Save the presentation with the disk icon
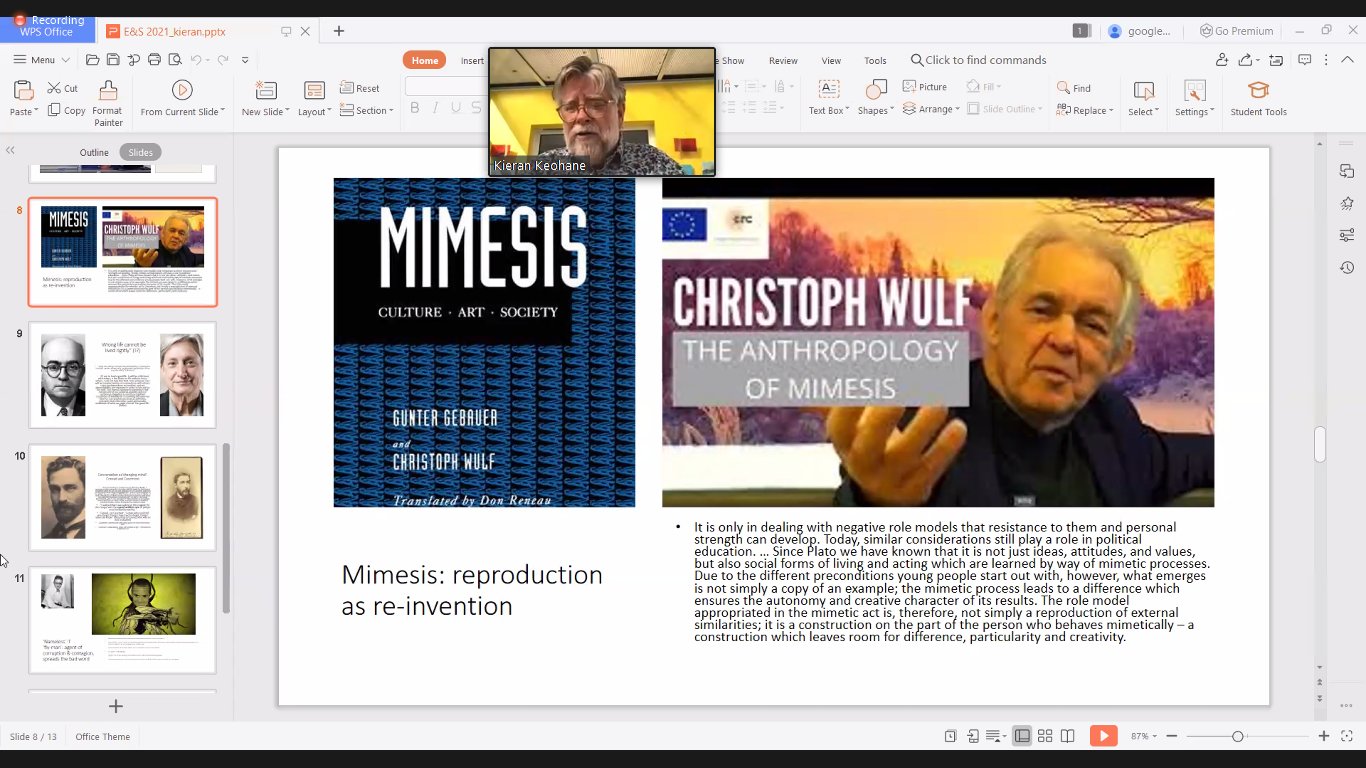Screen dimensions: 1366x768 [x=113, y=60]
